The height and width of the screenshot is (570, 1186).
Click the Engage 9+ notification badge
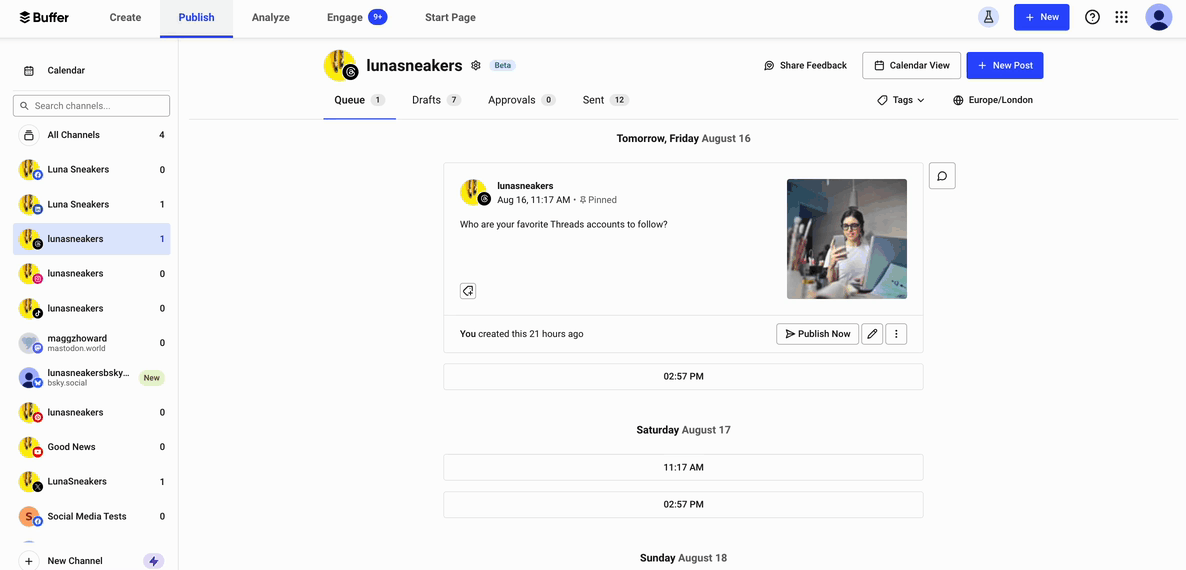point(377,17)
